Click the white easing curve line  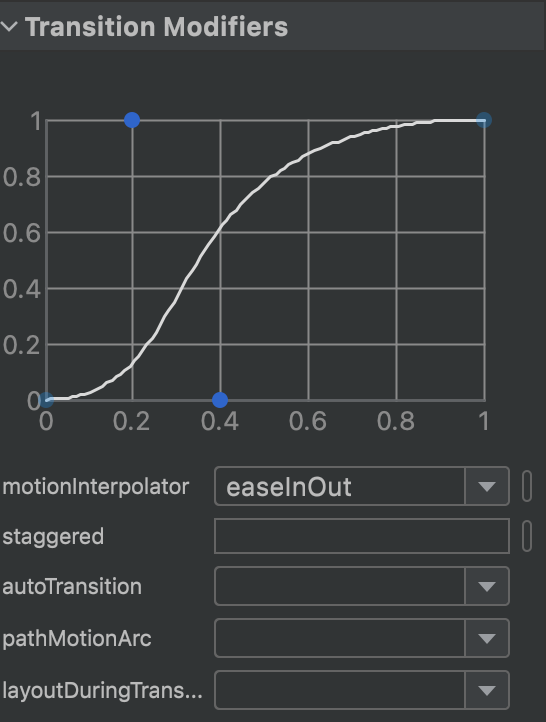click(184, 282)
